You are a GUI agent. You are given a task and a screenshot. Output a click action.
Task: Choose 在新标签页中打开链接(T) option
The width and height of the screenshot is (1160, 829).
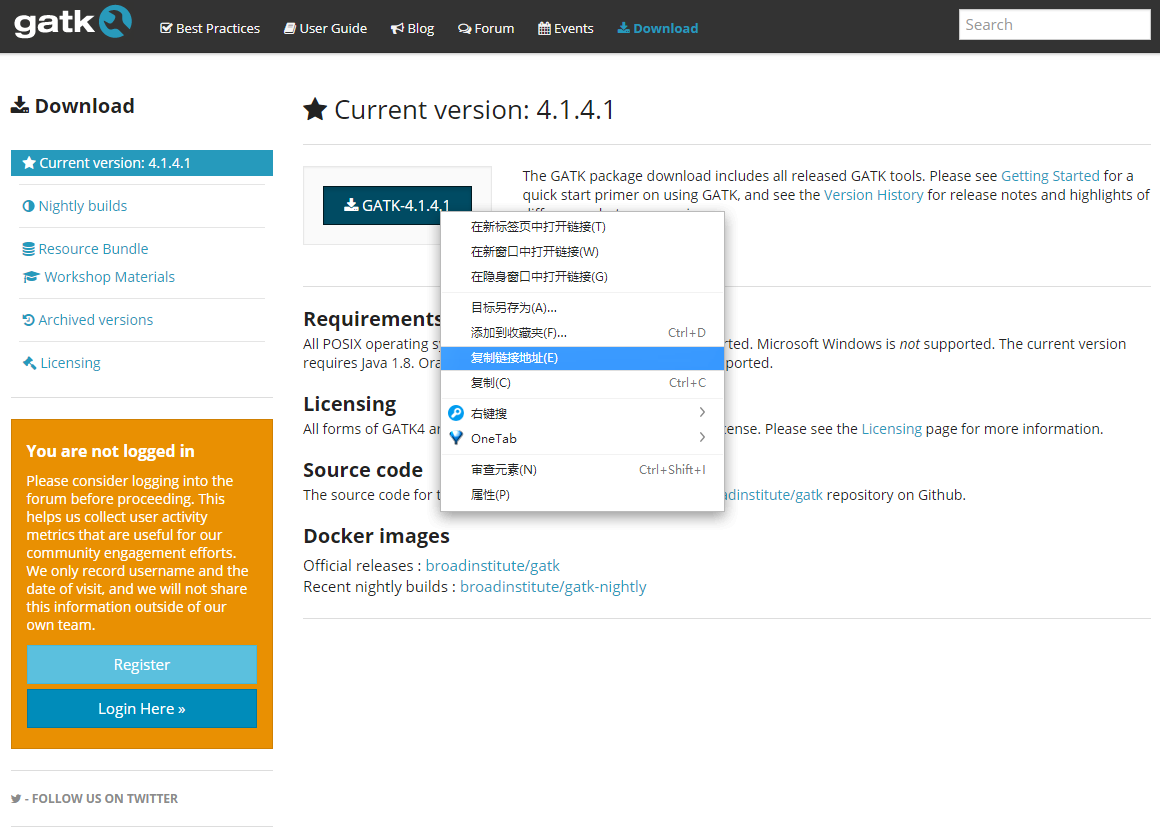pos(538,227)
